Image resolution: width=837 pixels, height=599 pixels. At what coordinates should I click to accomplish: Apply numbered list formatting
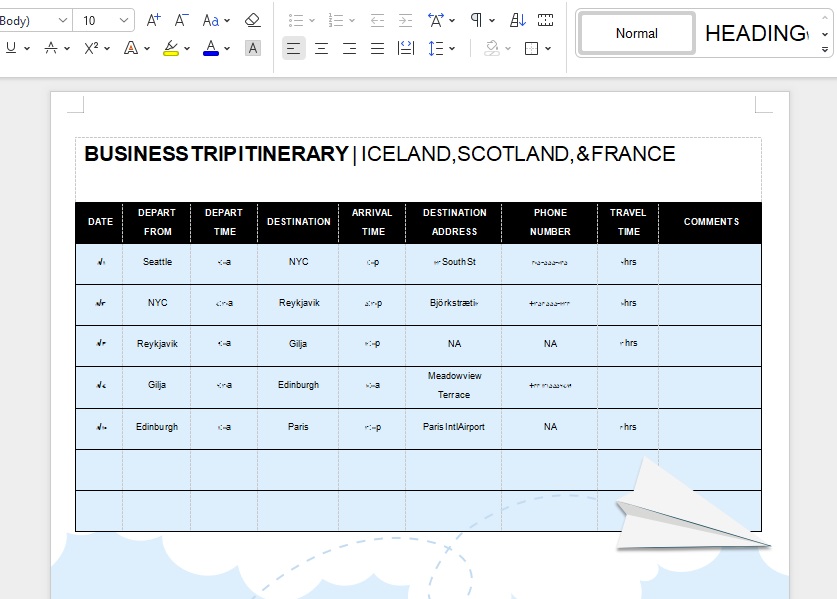click(x=336, y=20)
